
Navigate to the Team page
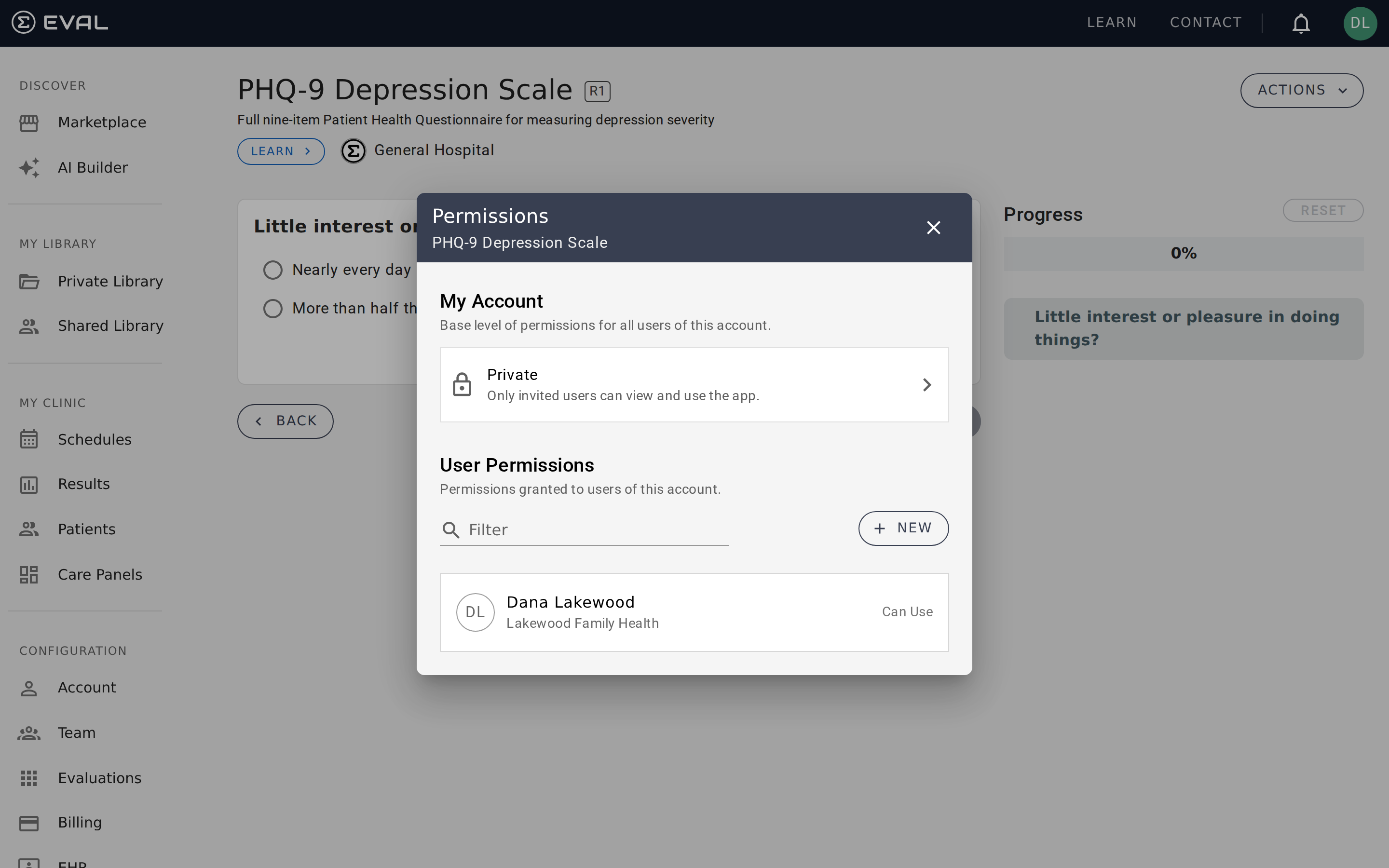pos(76,732)
